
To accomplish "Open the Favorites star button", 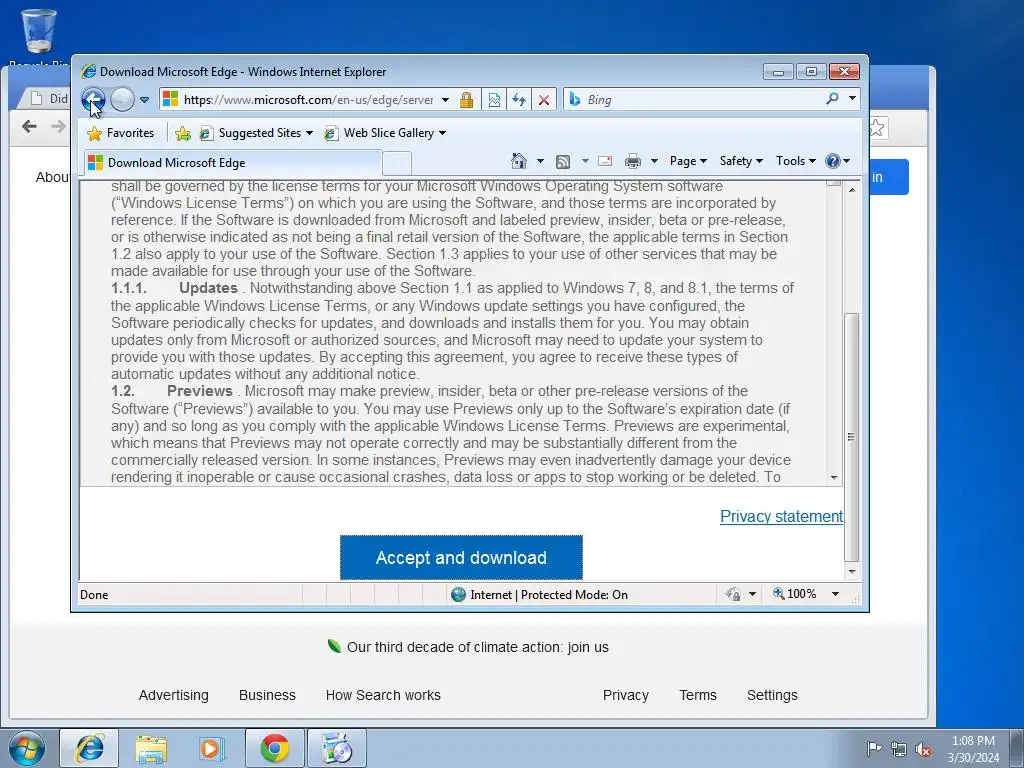I will 121,133.
